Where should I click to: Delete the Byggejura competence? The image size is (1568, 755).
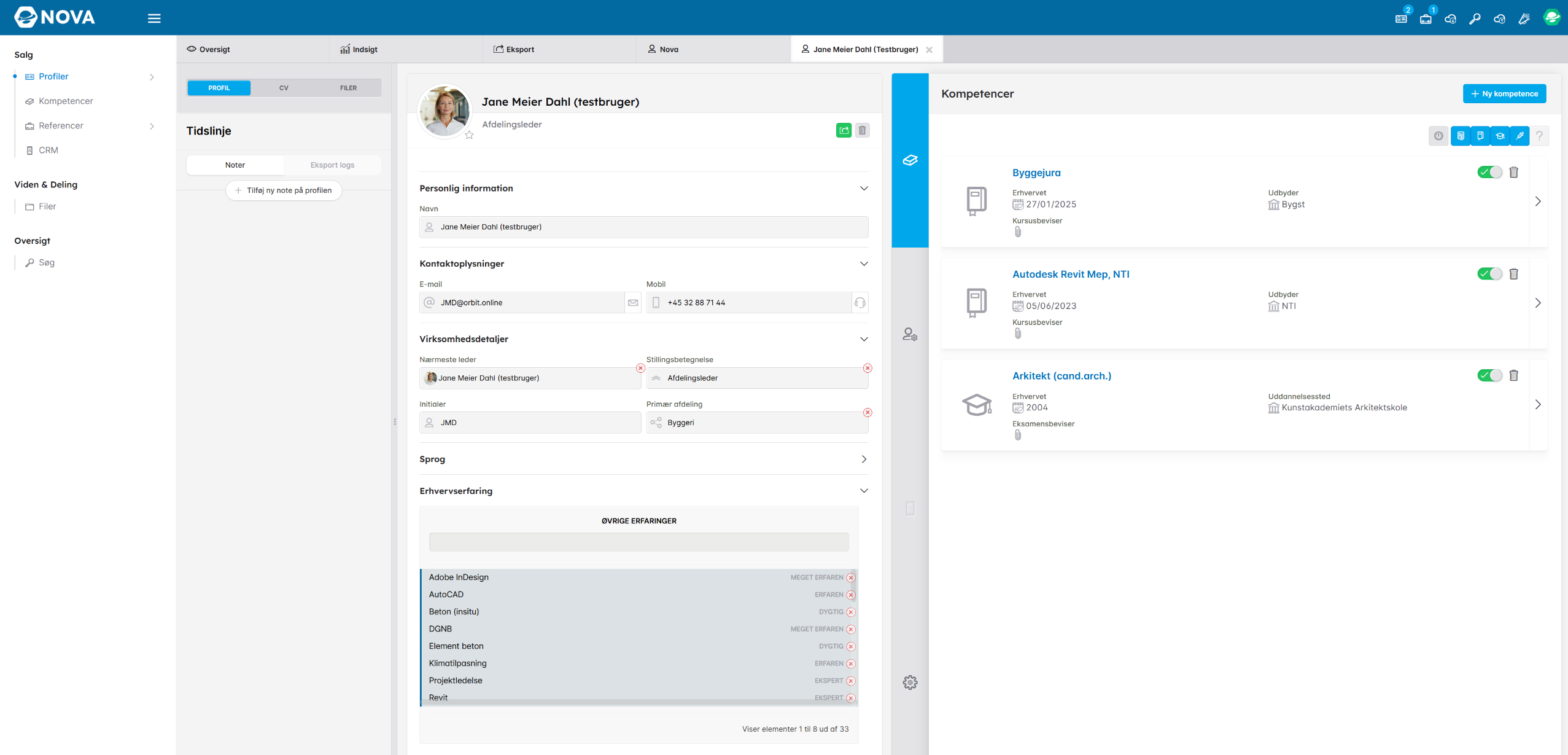pyautogui.click(x=1513, y=173)
